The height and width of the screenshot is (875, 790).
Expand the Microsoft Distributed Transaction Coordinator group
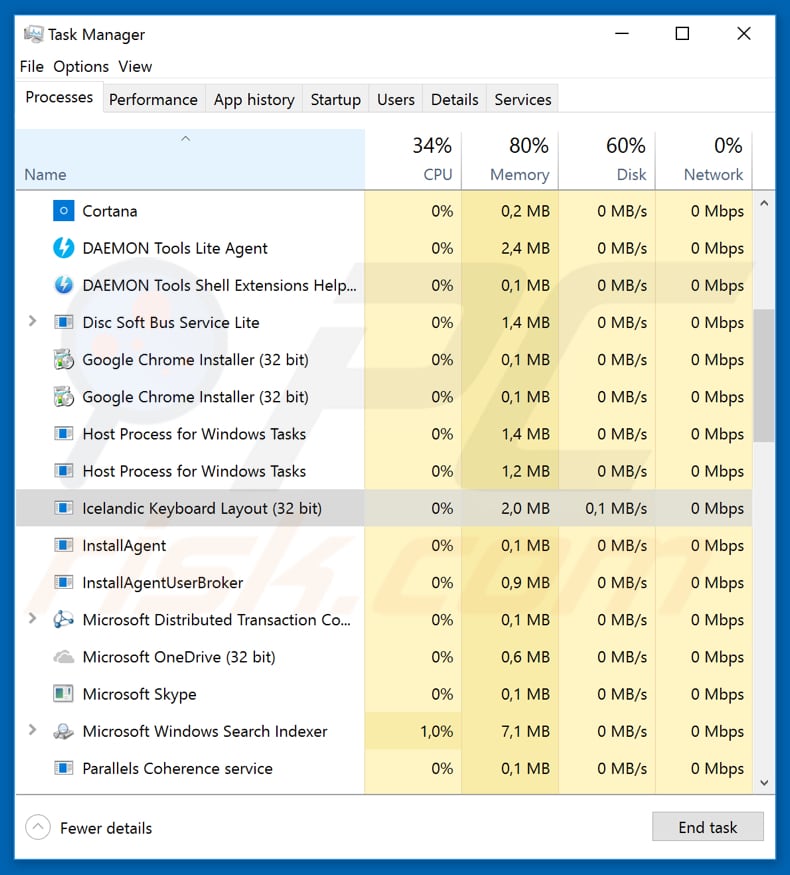point(32,618)
